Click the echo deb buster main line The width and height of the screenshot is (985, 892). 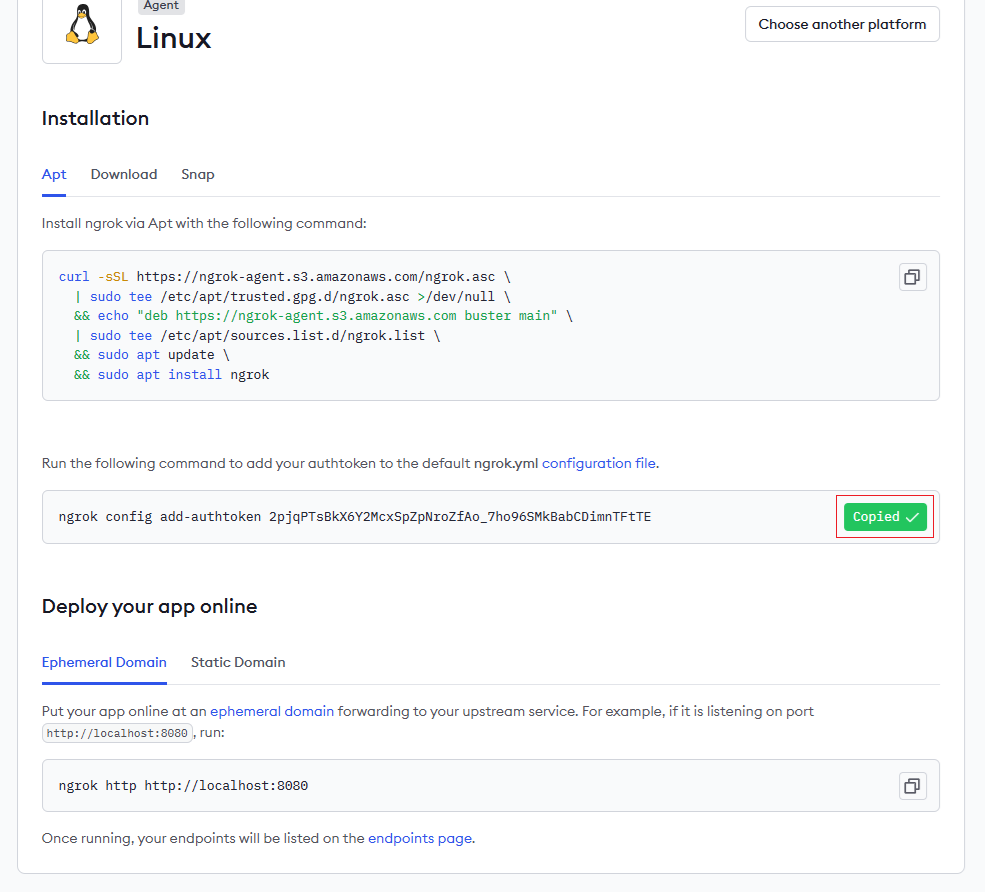coord(323,316)
